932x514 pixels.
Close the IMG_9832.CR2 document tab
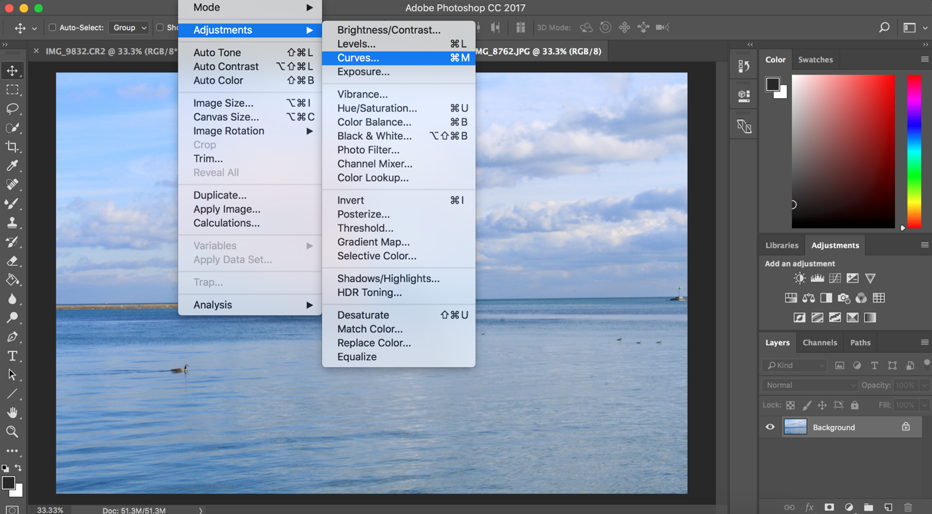click(36, 51)
